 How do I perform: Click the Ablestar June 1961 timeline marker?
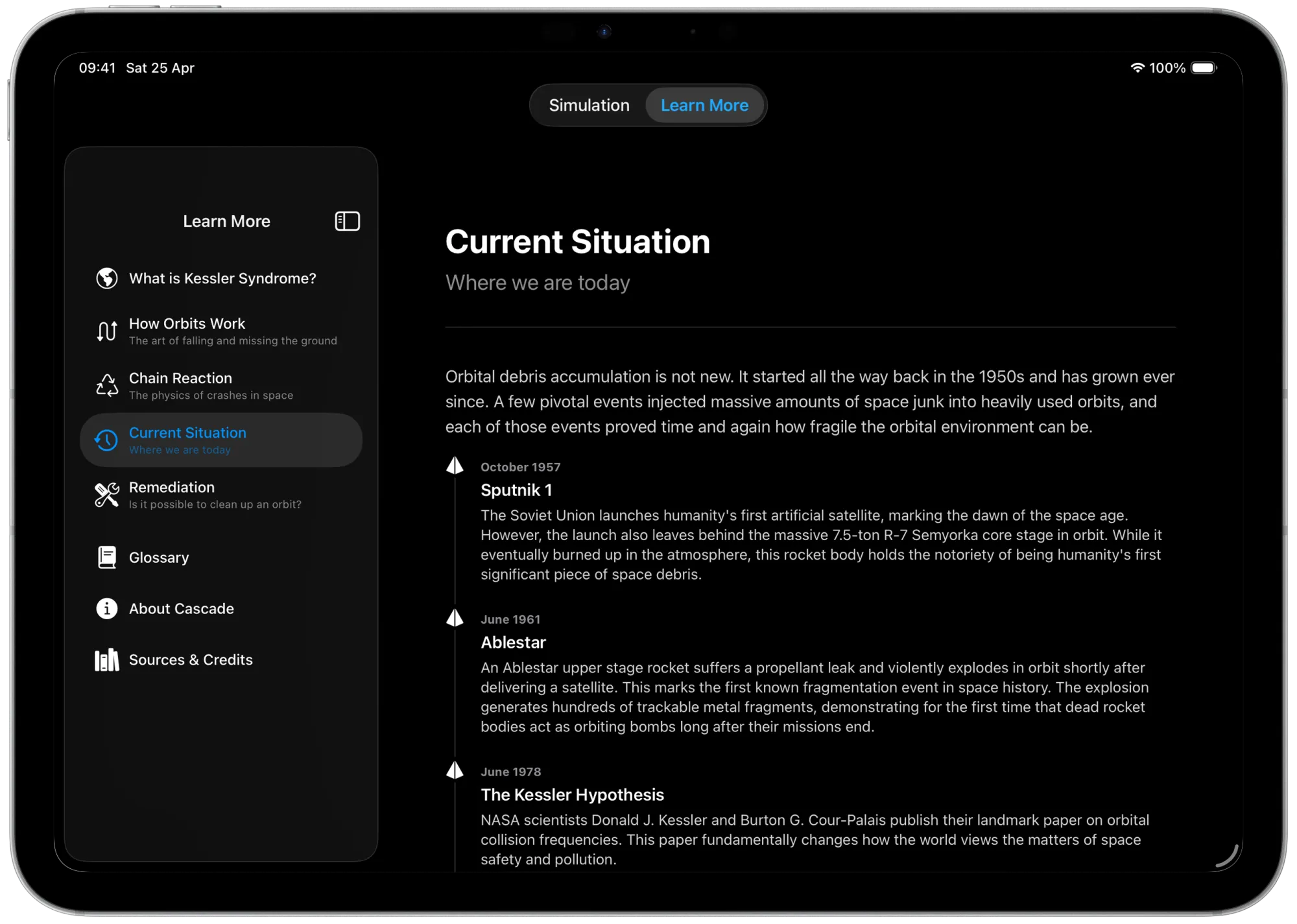(x=455, y=618)
